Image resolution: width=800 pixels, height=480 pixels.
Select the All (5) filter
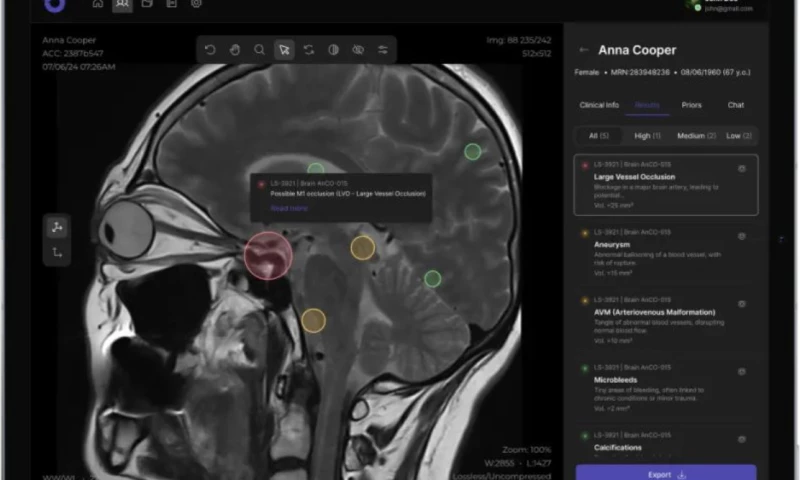click(x=599, y=136)
